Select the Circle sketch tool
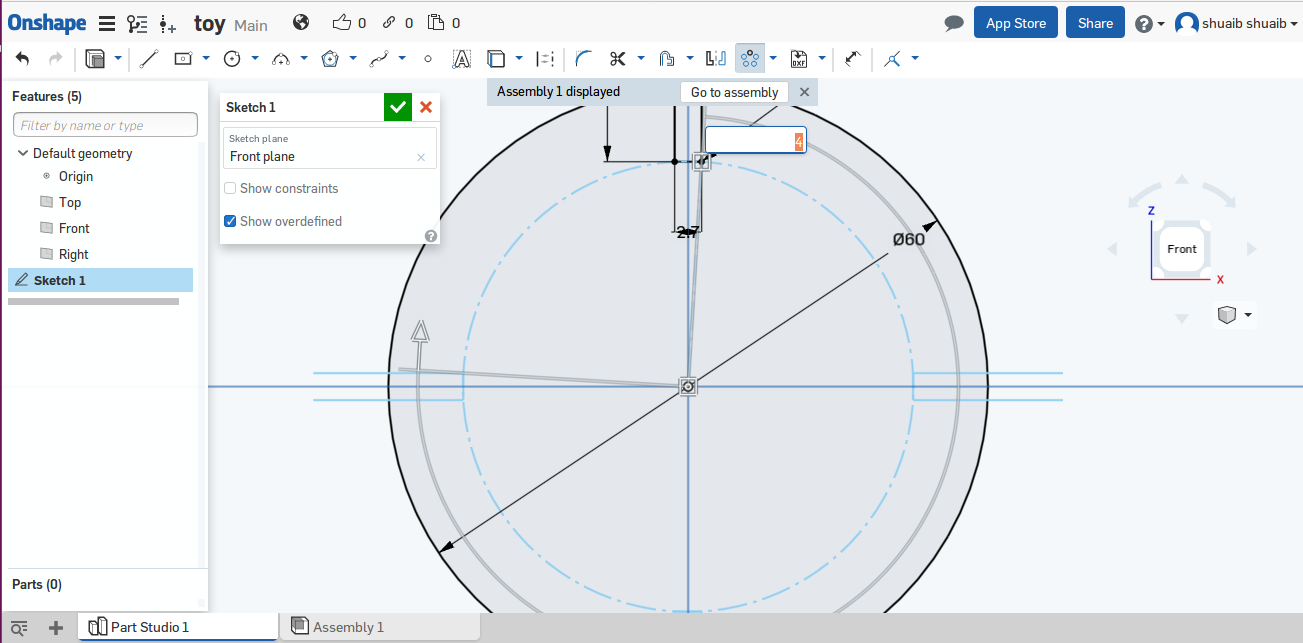The image size is (1303, 643). (x=232, y=59)
